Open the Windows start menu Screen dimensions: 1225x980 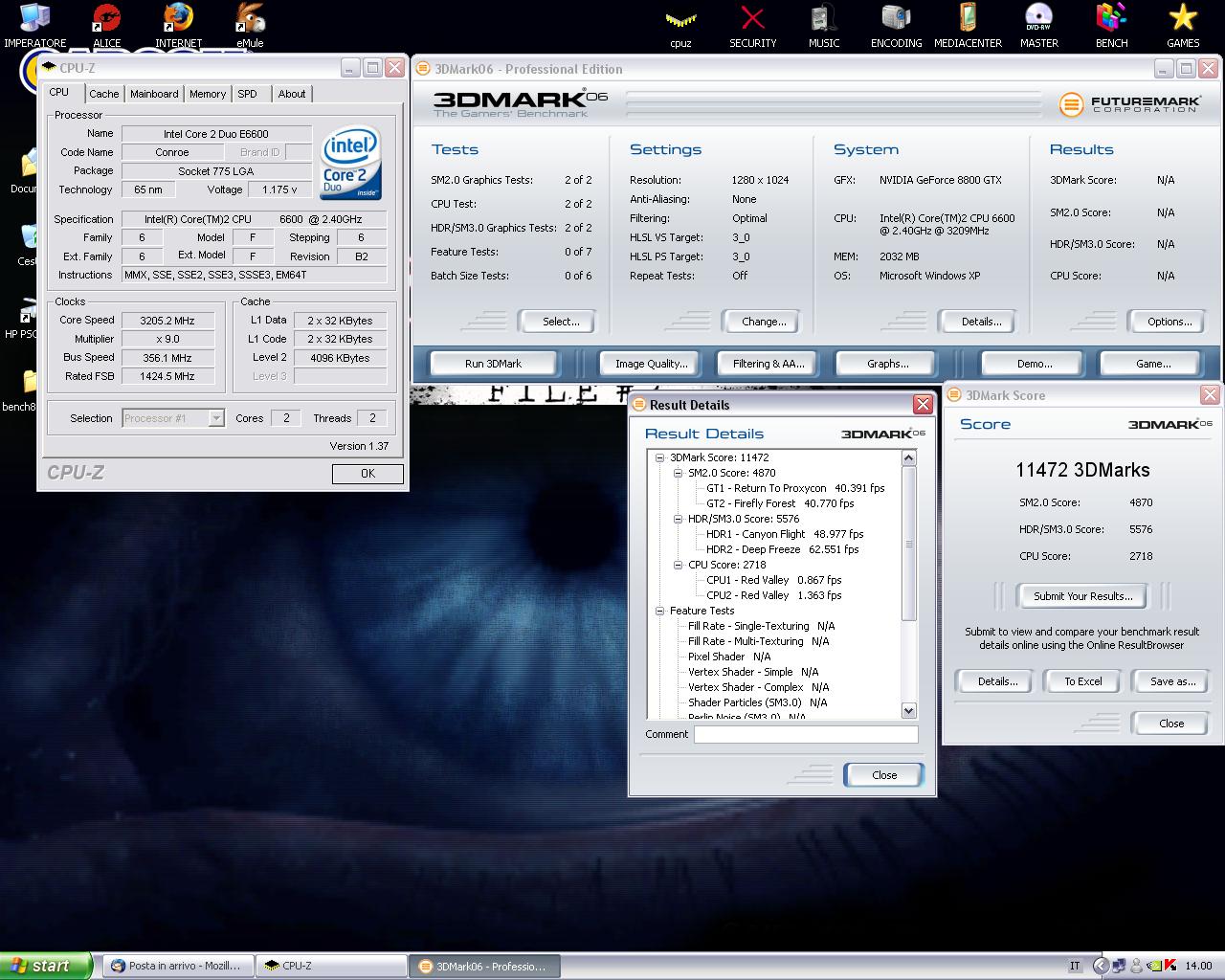pos(46,966)
